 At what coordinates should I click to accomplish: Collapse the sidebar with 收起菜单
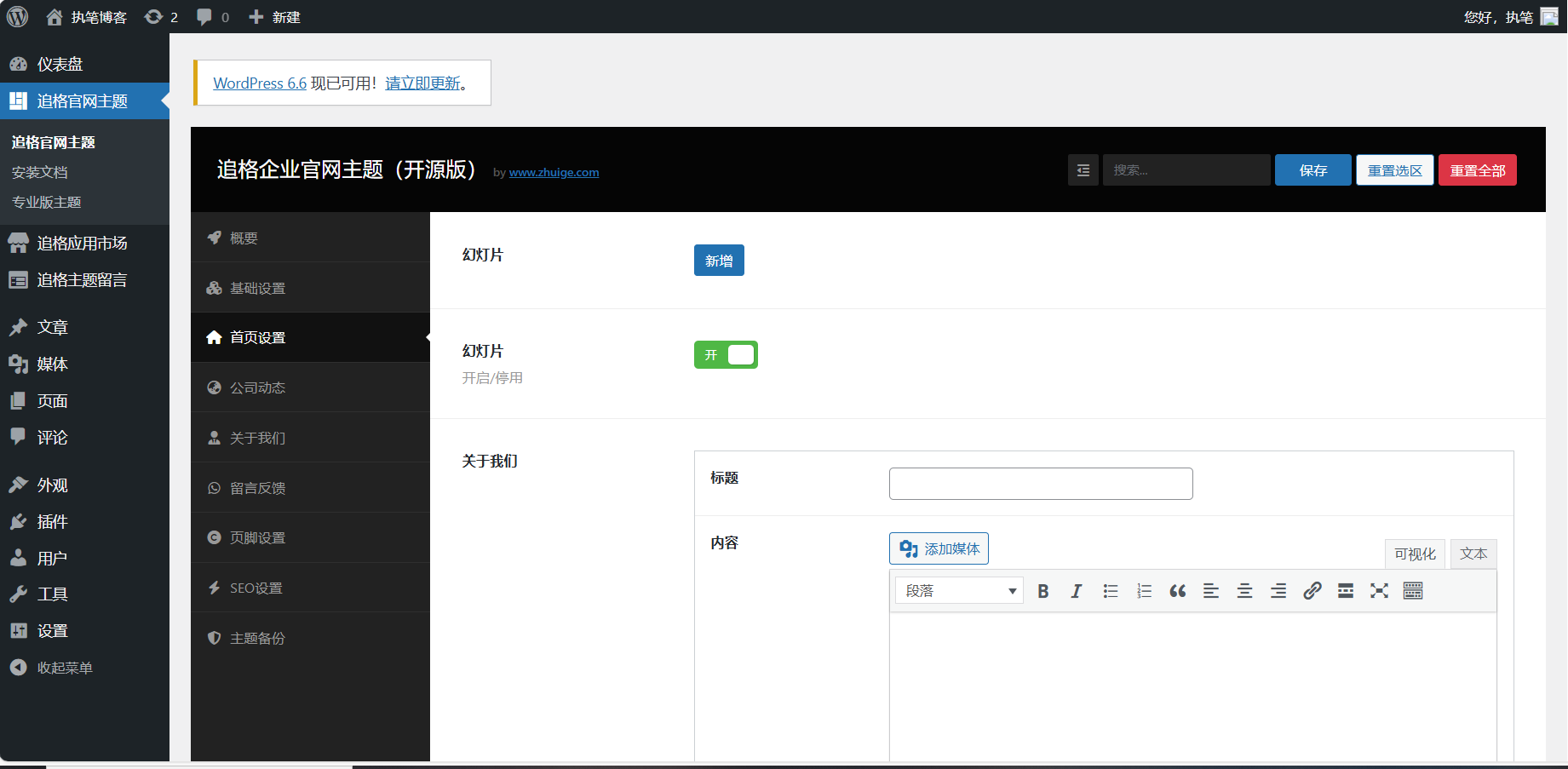click(84, 668)
